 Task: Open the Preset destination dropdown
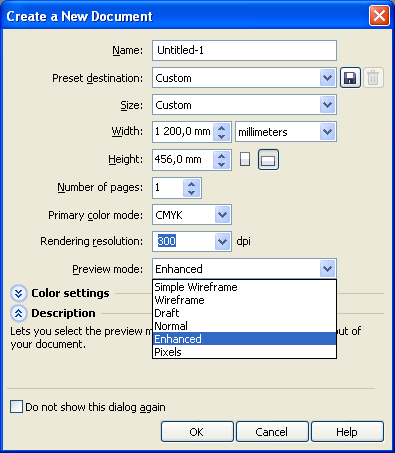tap(327, 78)
